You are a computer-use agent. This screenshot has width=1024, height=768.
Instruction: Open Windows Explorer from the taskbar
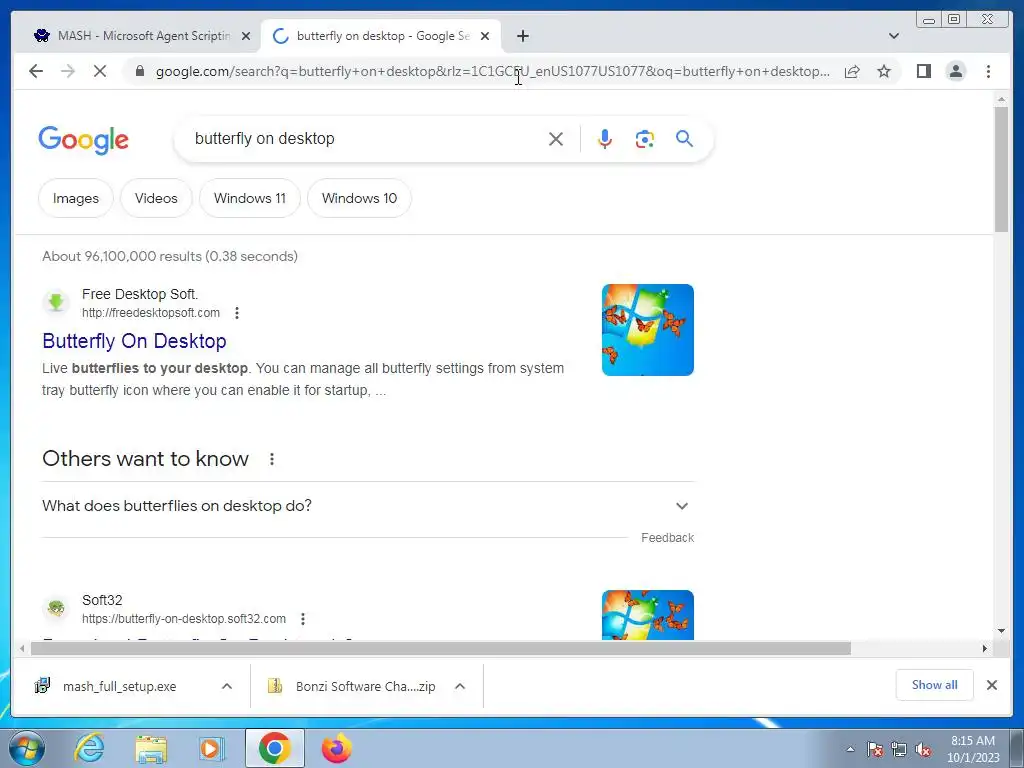pyautogui.click(x=151, y=748)
